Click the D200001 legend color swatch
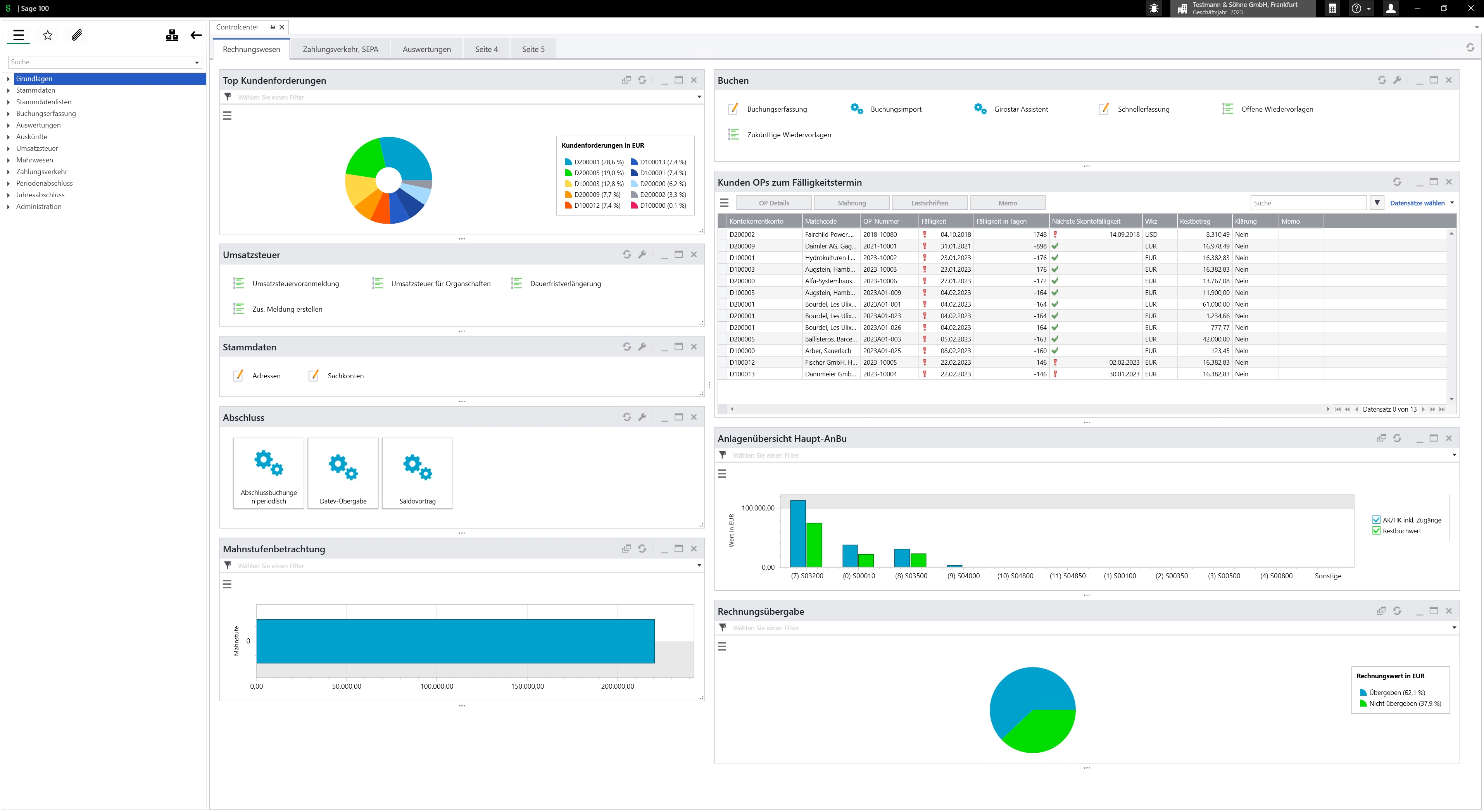 [x=568, y=162]
